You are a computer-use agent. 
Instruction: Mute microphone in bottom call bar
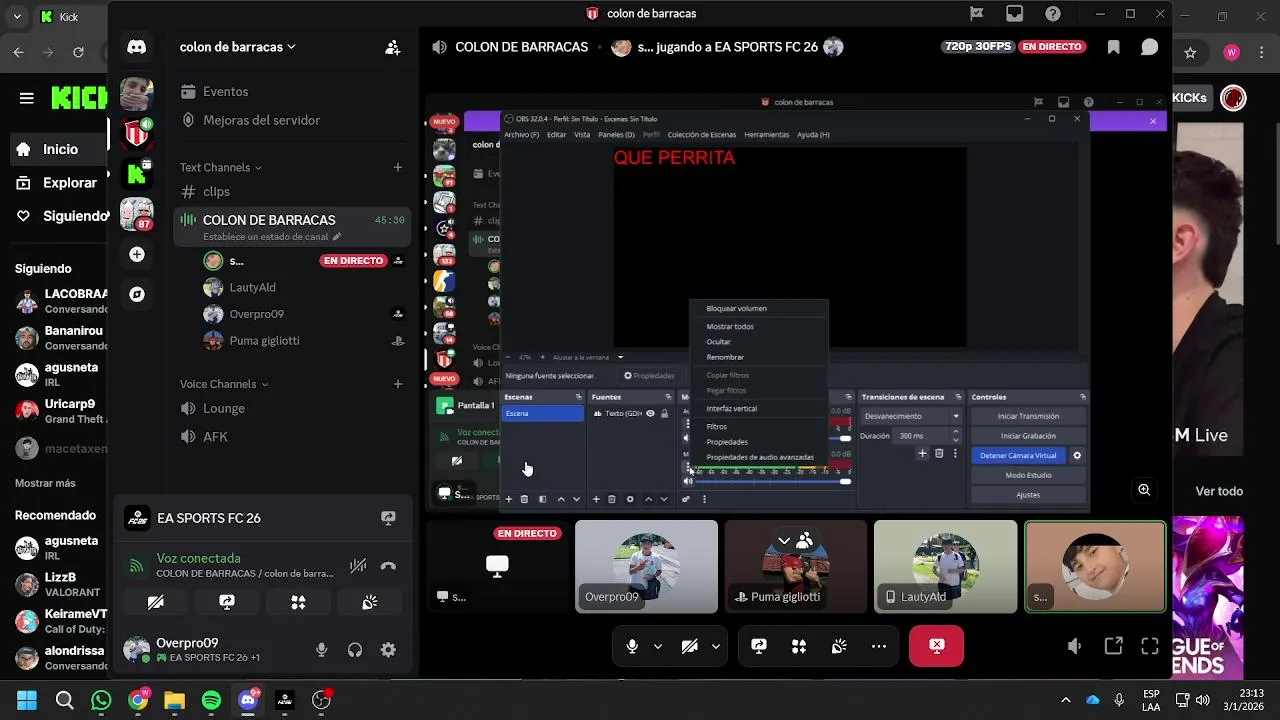(632, 646)
